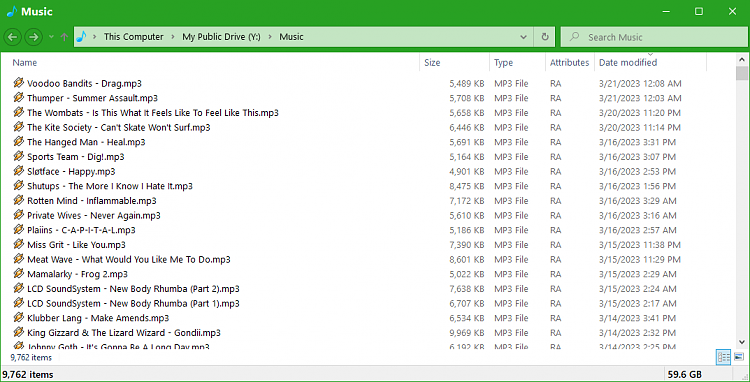The image size is (750, 382).
Task: Click icon for New Body Rhumba (Part 1).mp3
Action: (18, 303)
